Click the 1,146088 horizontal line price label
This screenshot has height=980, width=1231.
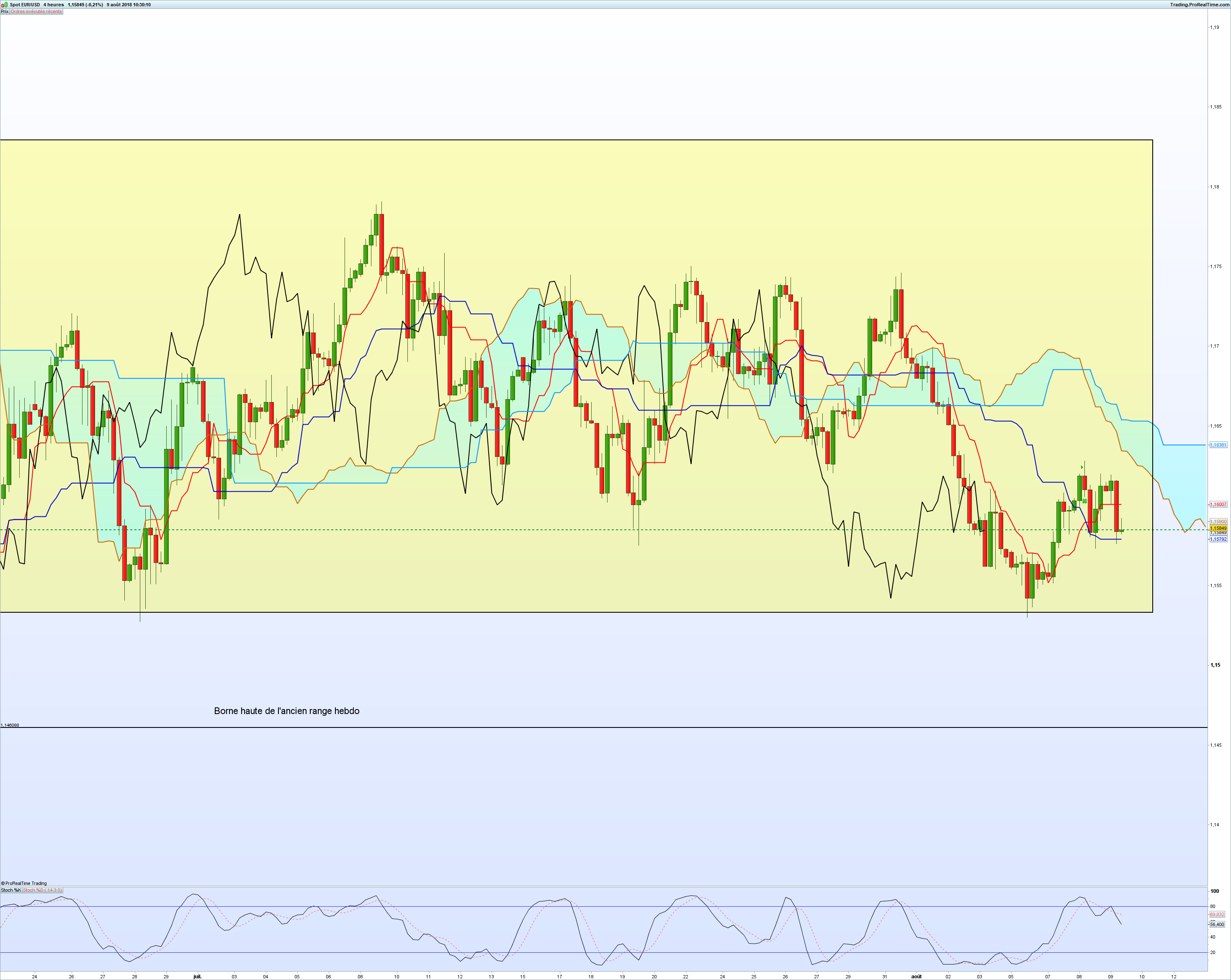10,725
